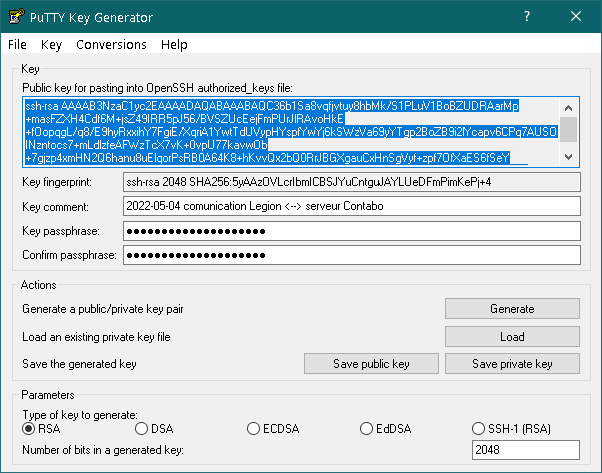Click Save private key

click(x=512, y=364)
